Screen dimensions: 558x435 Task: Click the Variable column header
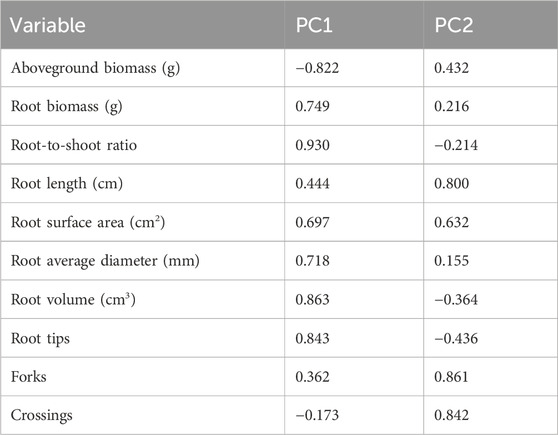click(x=48, y=25)
